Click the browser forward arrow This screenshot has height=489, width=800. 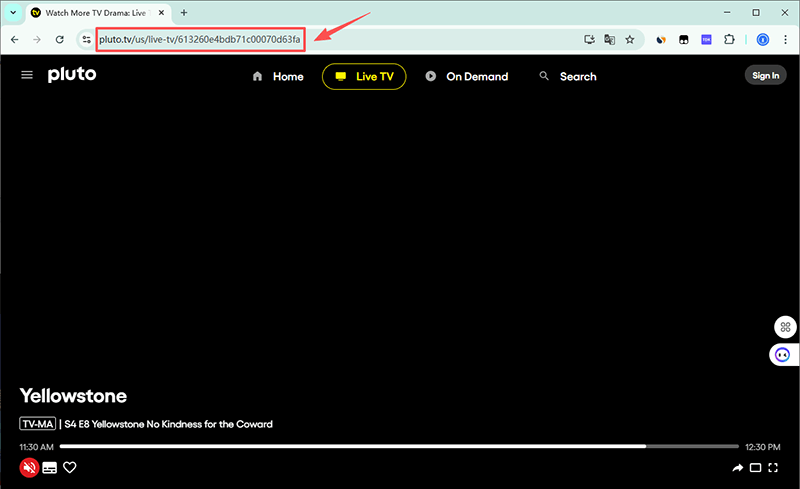pos(37,39)
